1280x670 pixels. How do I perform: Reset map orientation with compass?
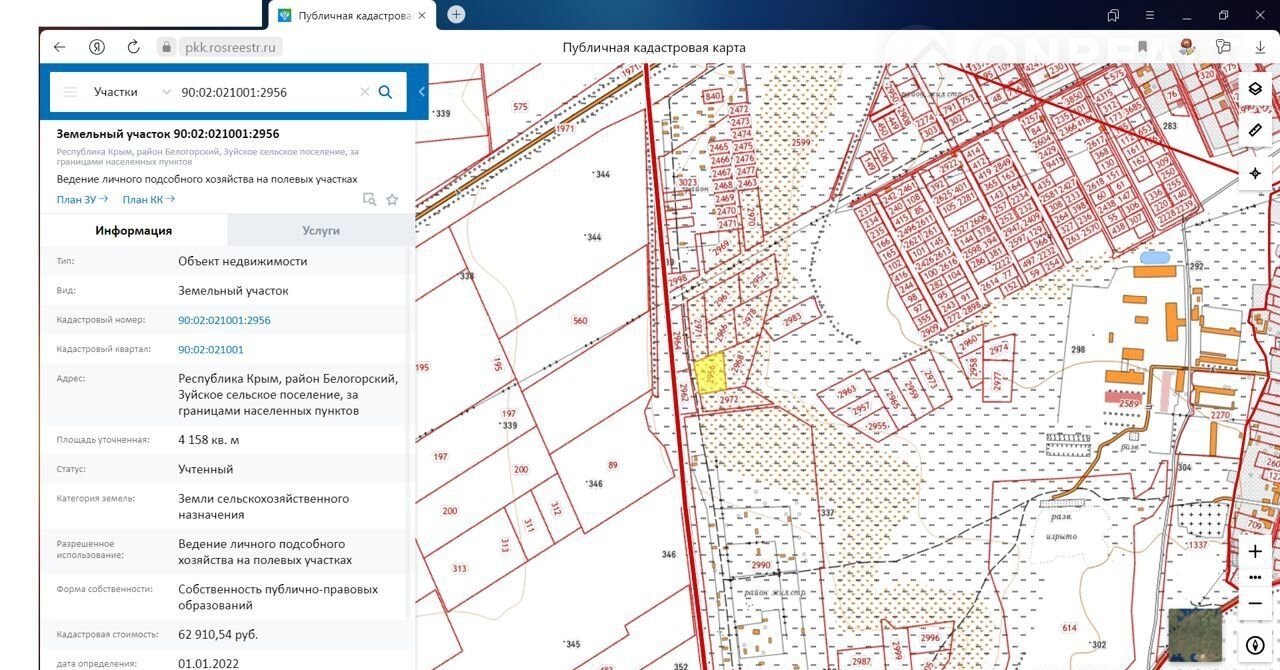coord(1255,645)
